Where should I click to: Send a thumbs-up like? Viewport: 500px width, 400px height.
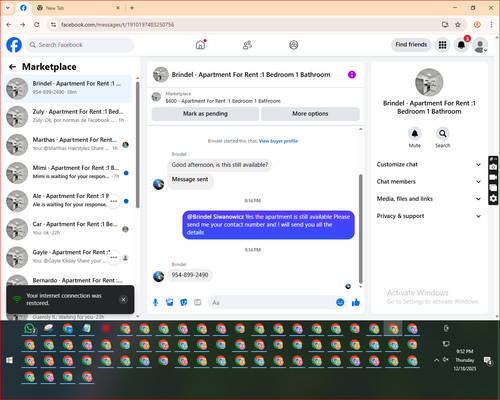pyautogui.click(x=356, y=302)
